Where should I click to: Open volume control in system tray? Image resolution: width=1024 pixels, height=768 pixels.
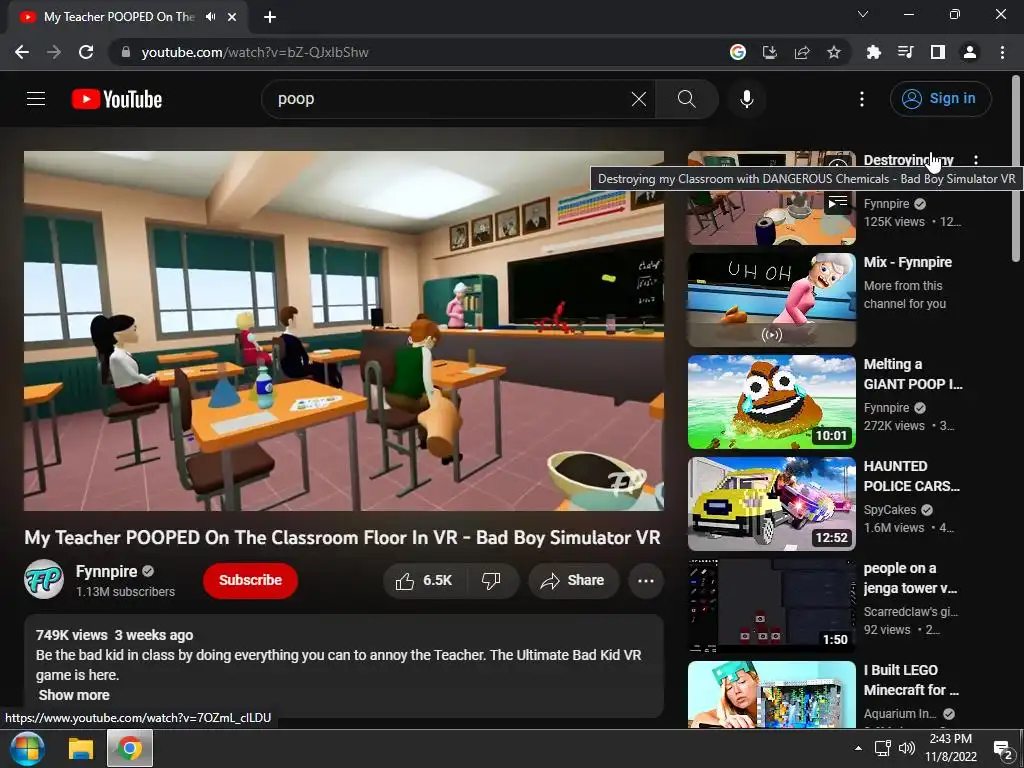(906, 748)
